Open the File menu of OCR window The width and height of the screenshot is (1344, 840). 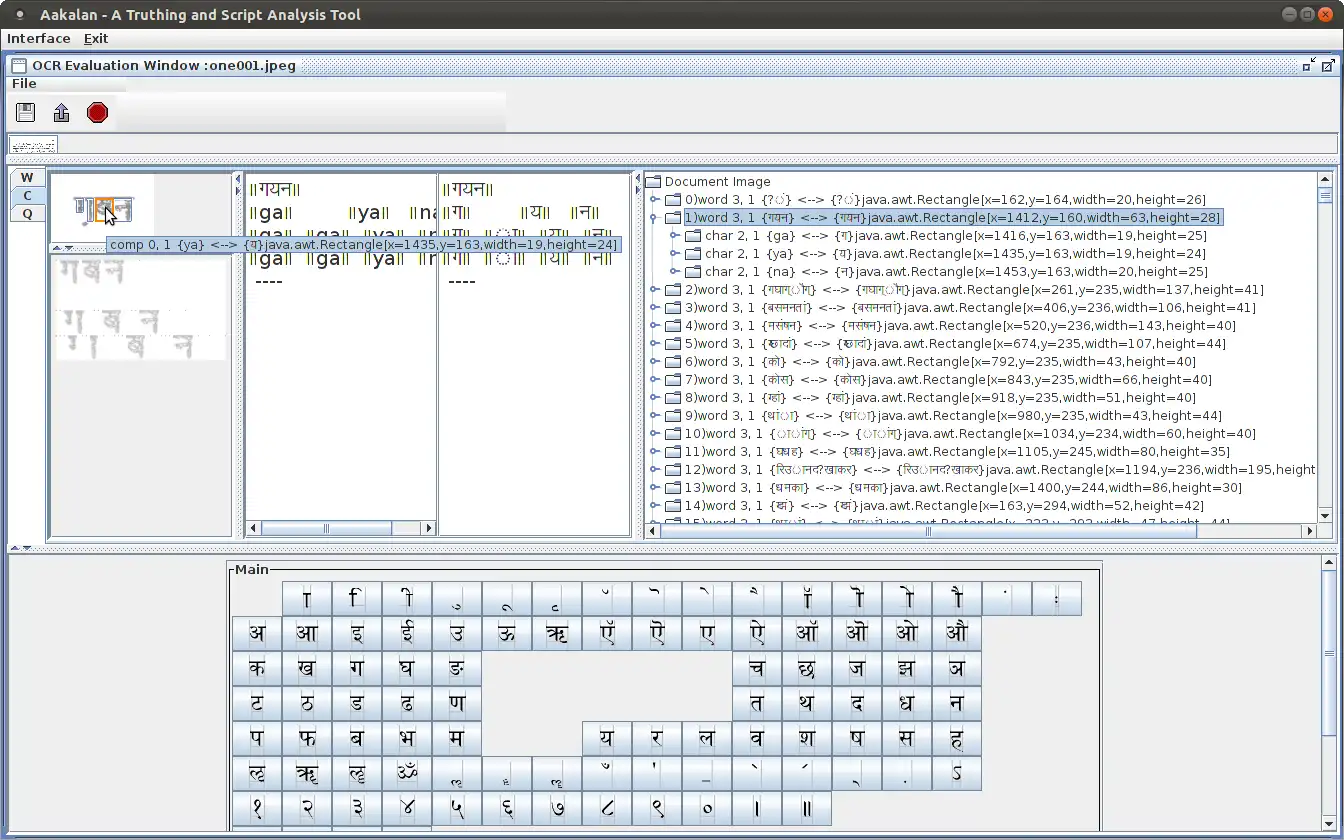click(x=24, y=83)
